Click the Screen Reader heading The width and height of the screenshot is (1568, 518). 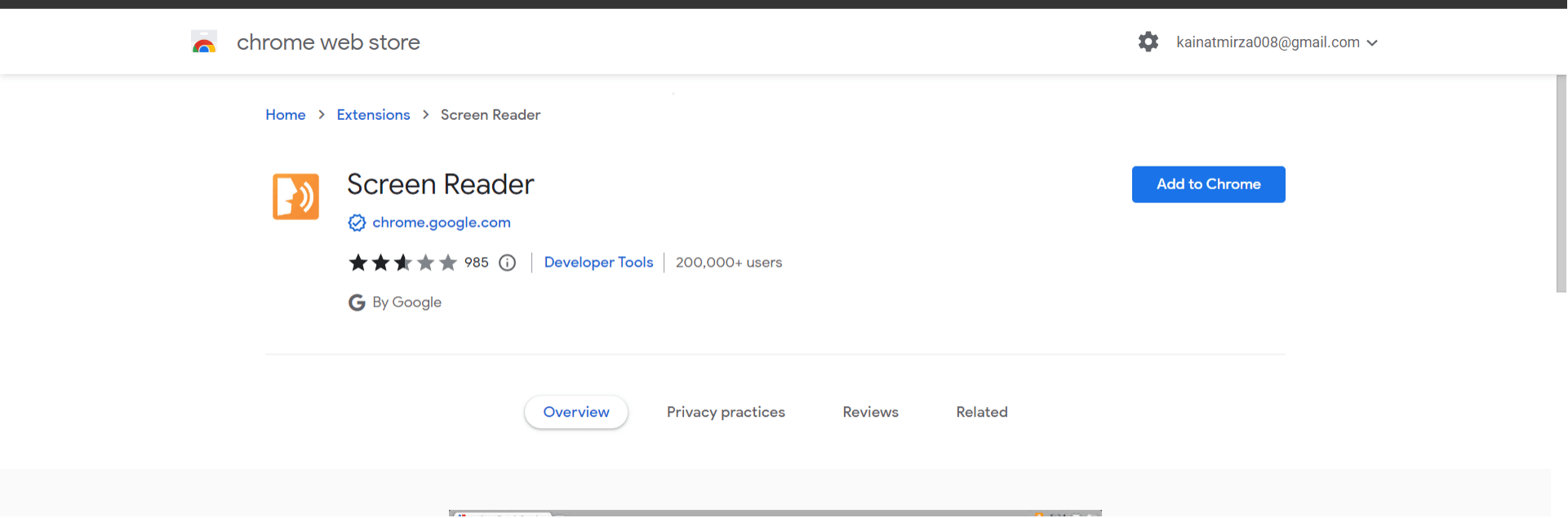tap(441, 184)
